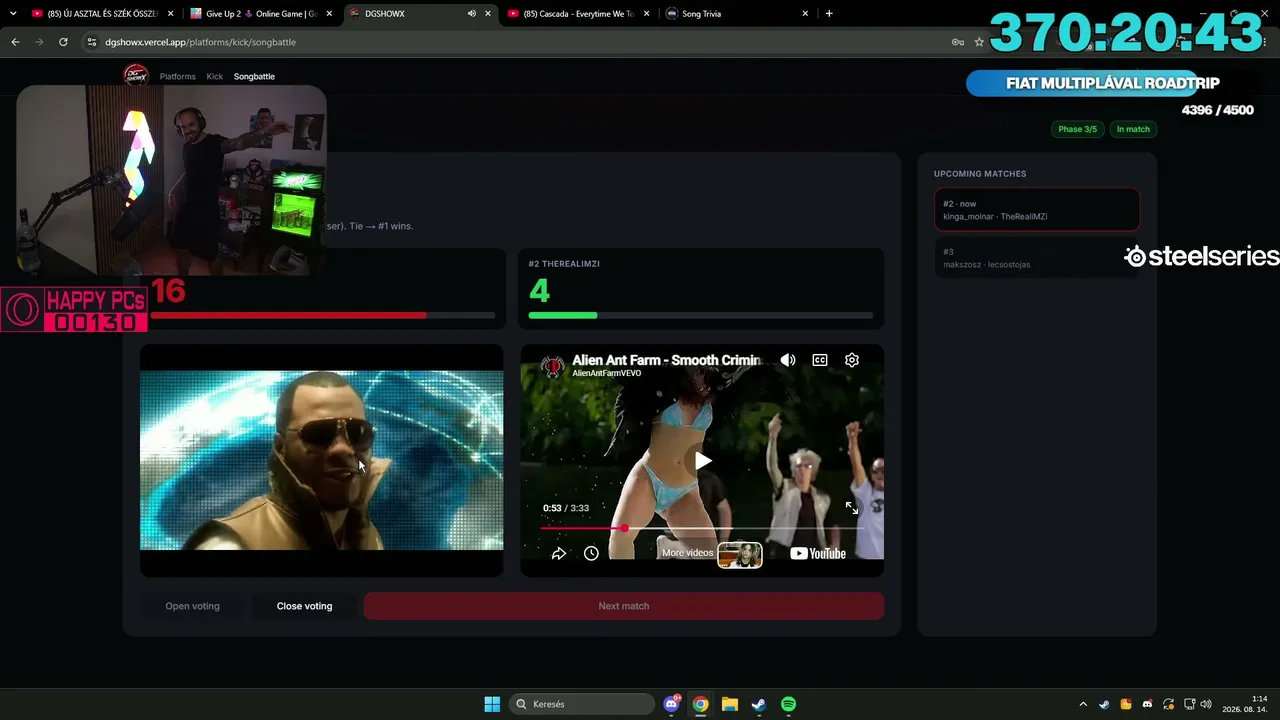This screenshot has height=720, width=1280.
Task: Open a new browser tab
Action: click(829, 14)
